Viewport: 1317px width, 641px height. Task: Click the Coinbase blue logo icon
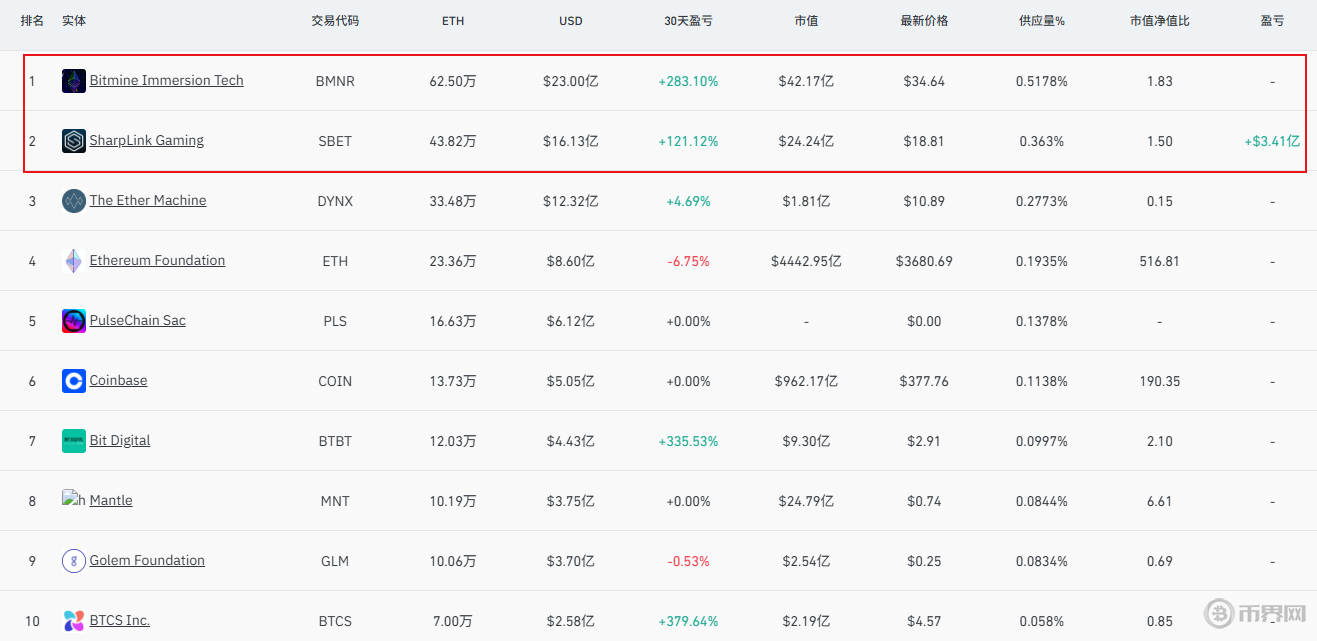(74, 381)
